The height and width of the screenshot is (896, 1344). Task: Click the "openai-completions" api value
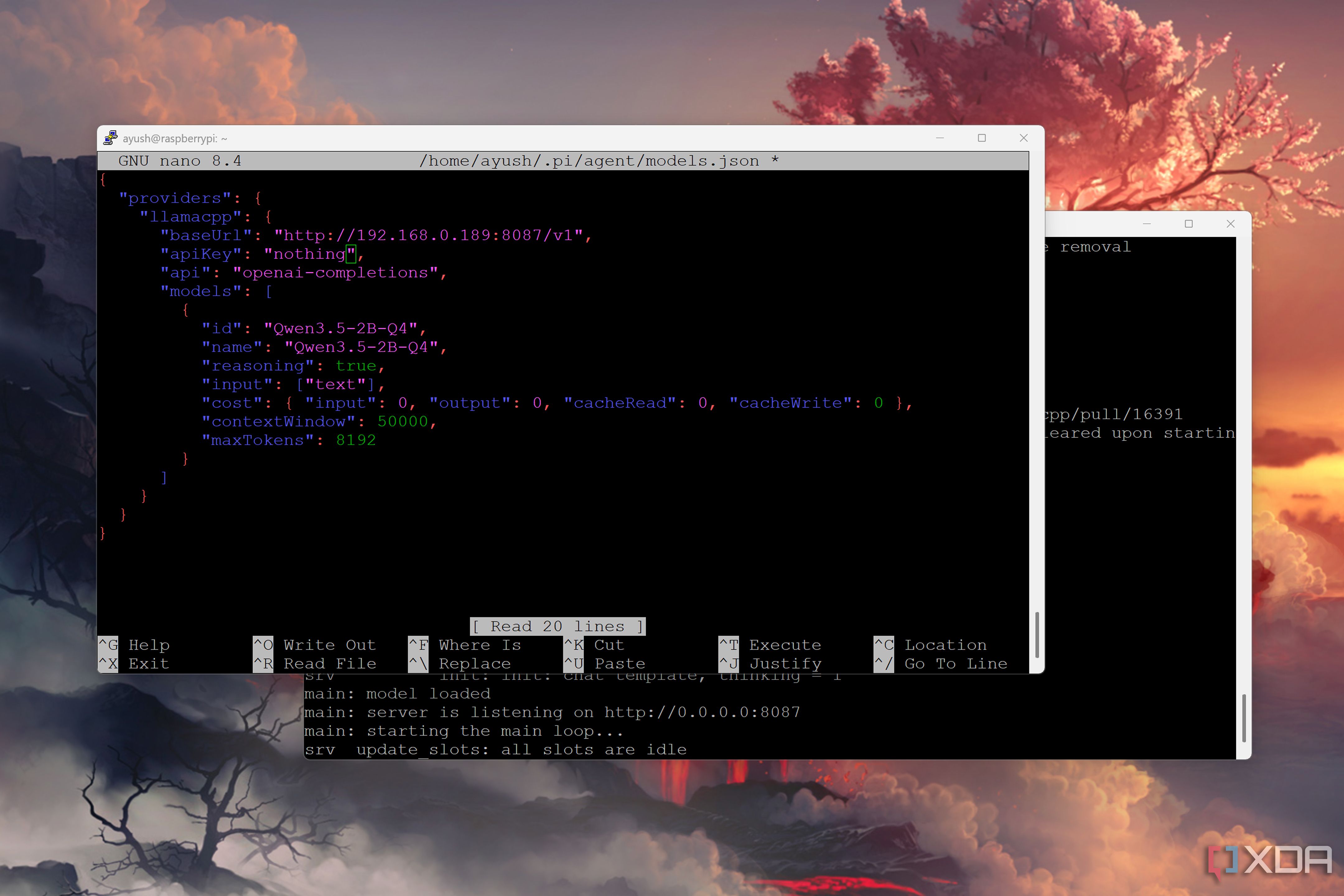point(335,273)
